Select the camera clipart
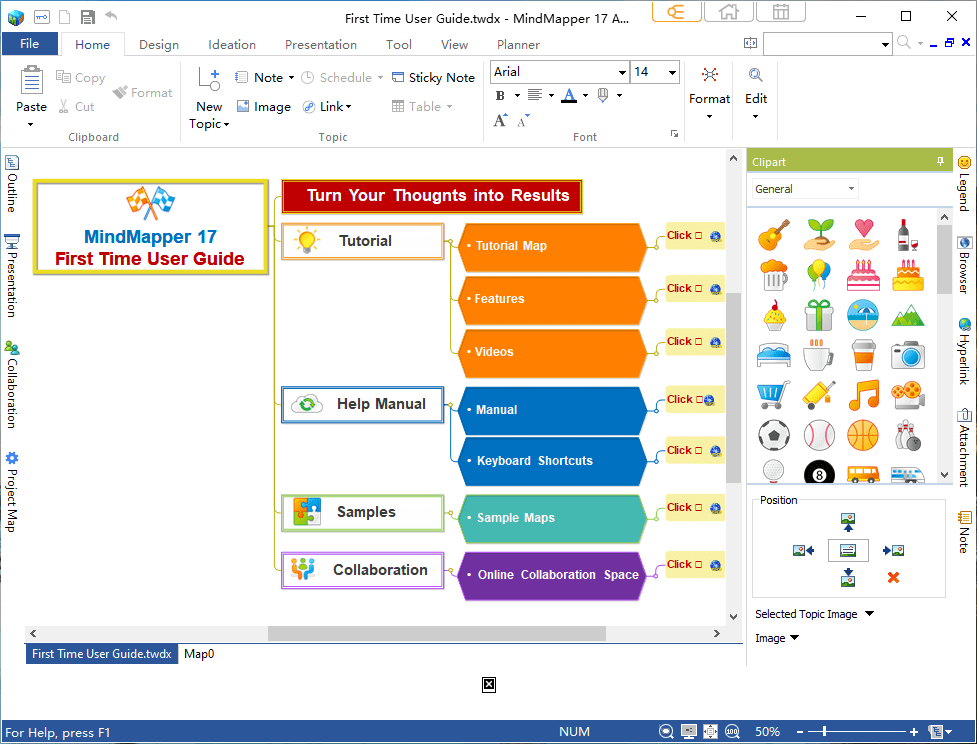 click(907, 355)
